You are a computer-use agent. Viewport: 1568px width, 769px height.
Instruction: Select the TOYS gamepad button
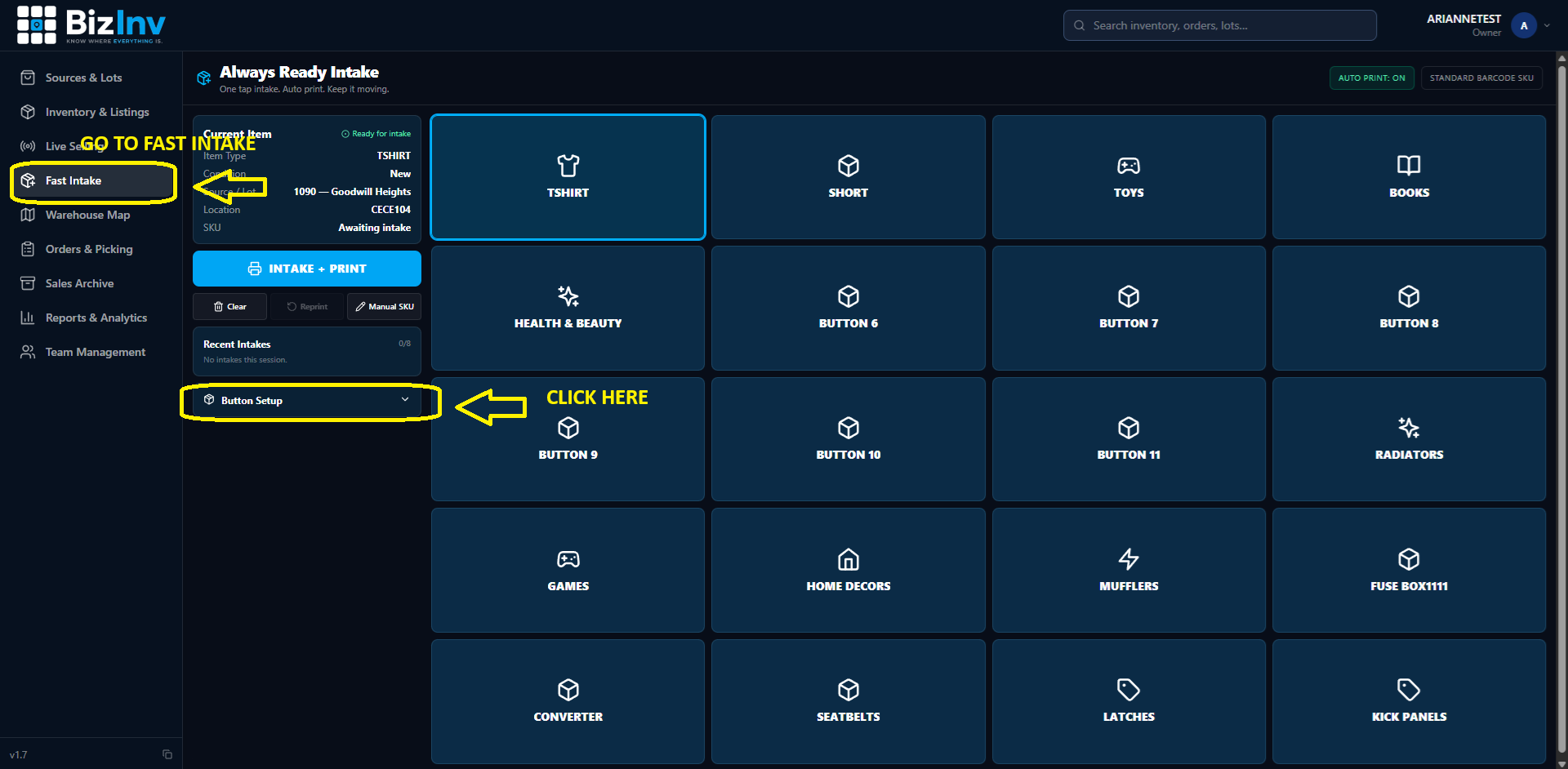[x=1129, y=177]
